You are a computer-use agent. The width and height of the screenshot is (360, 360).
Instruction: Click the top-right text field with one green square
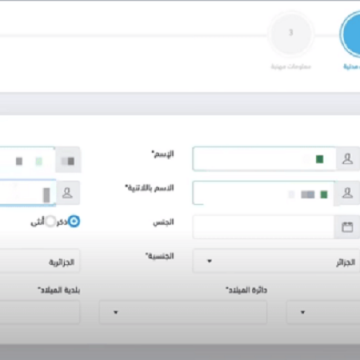click(x=264, y=159)
